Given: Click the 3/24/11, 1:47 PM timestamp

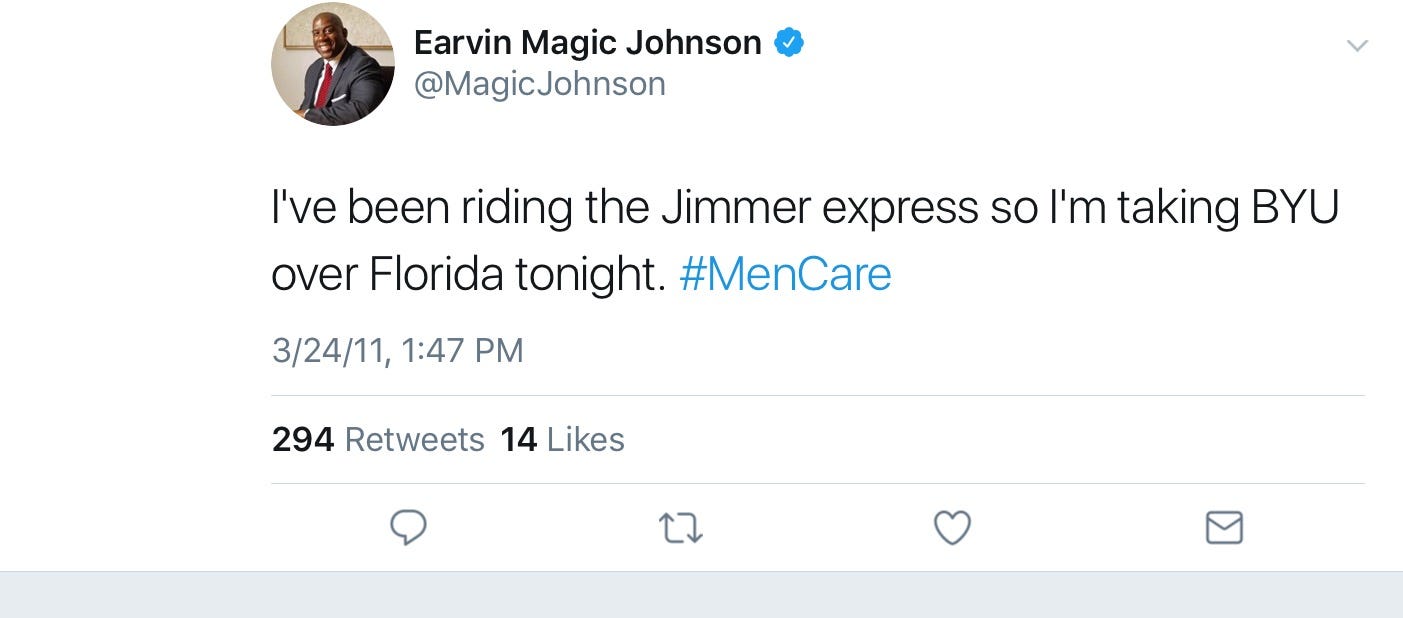Looking at the screenshot, I should coord(397,350).
